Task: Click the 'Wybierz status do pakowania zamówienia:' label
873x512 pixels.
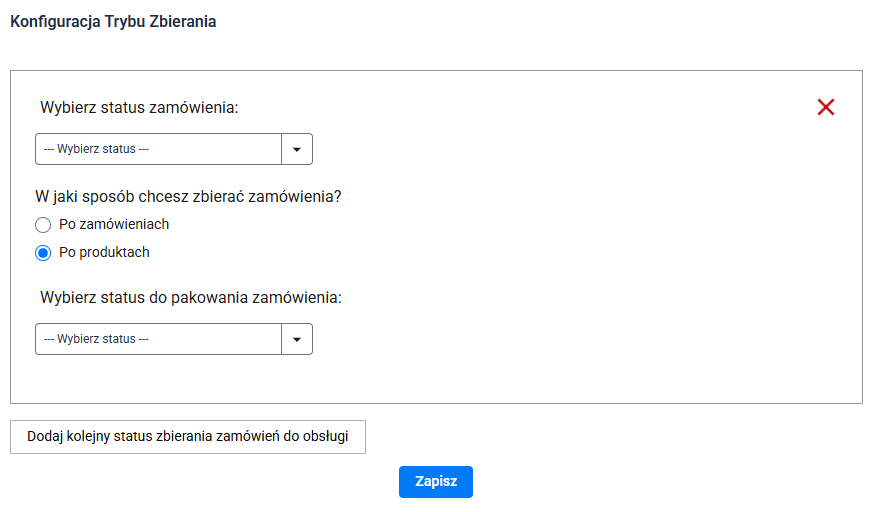Action: (x=191, y=297)
